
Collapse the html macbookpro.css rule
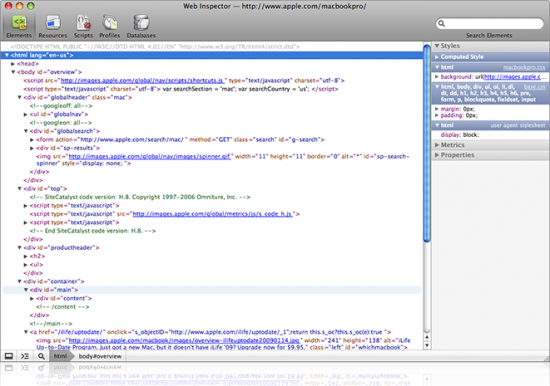pos(437,67)
